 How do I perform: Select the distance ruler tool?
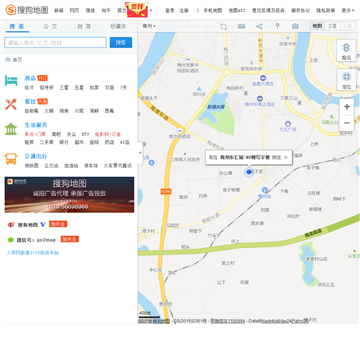click(242, 26)
